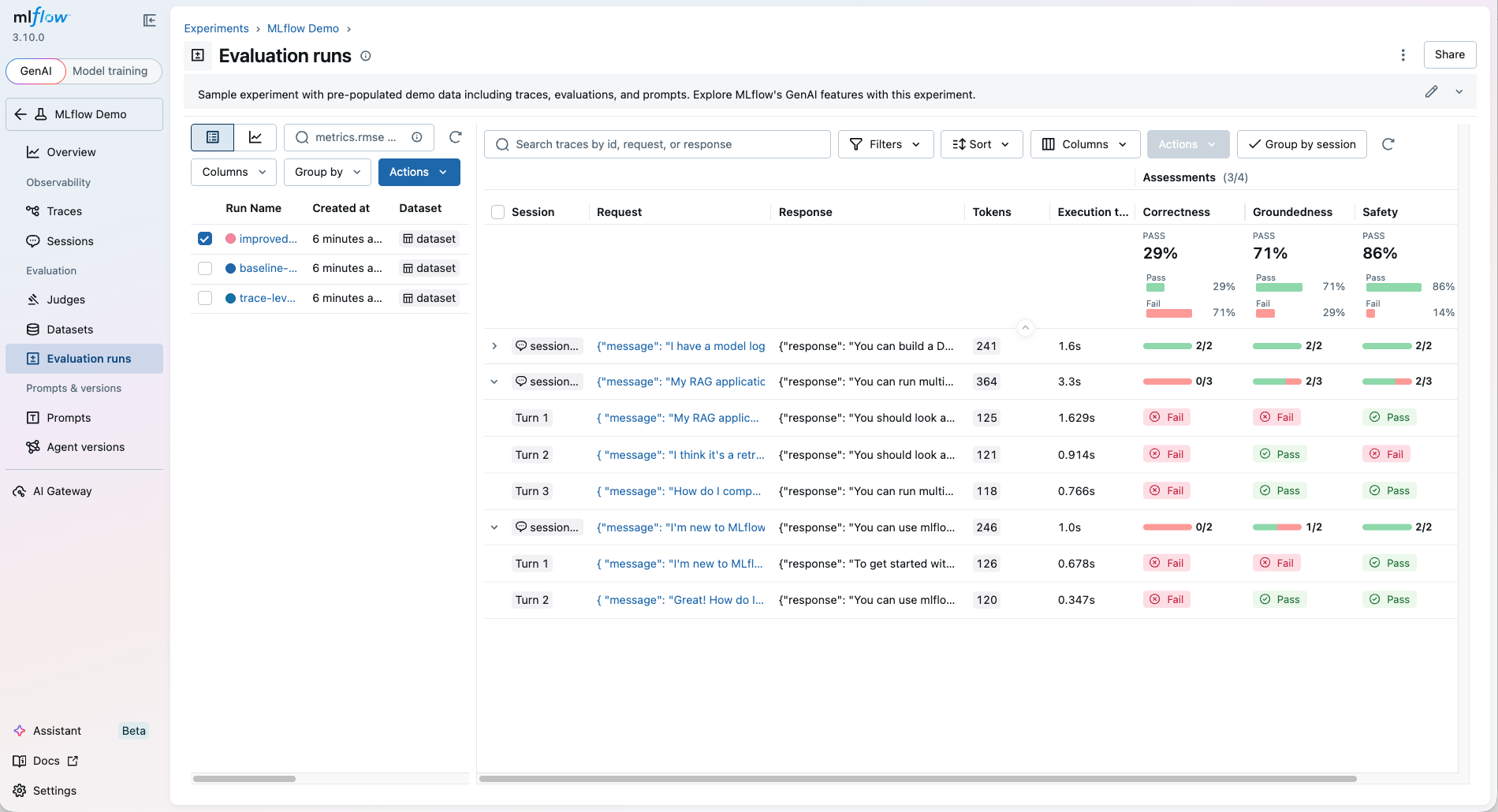This screenshot has width=1498, height=812.
Task: Refresh the traces table
Action: pos(1388,144)
